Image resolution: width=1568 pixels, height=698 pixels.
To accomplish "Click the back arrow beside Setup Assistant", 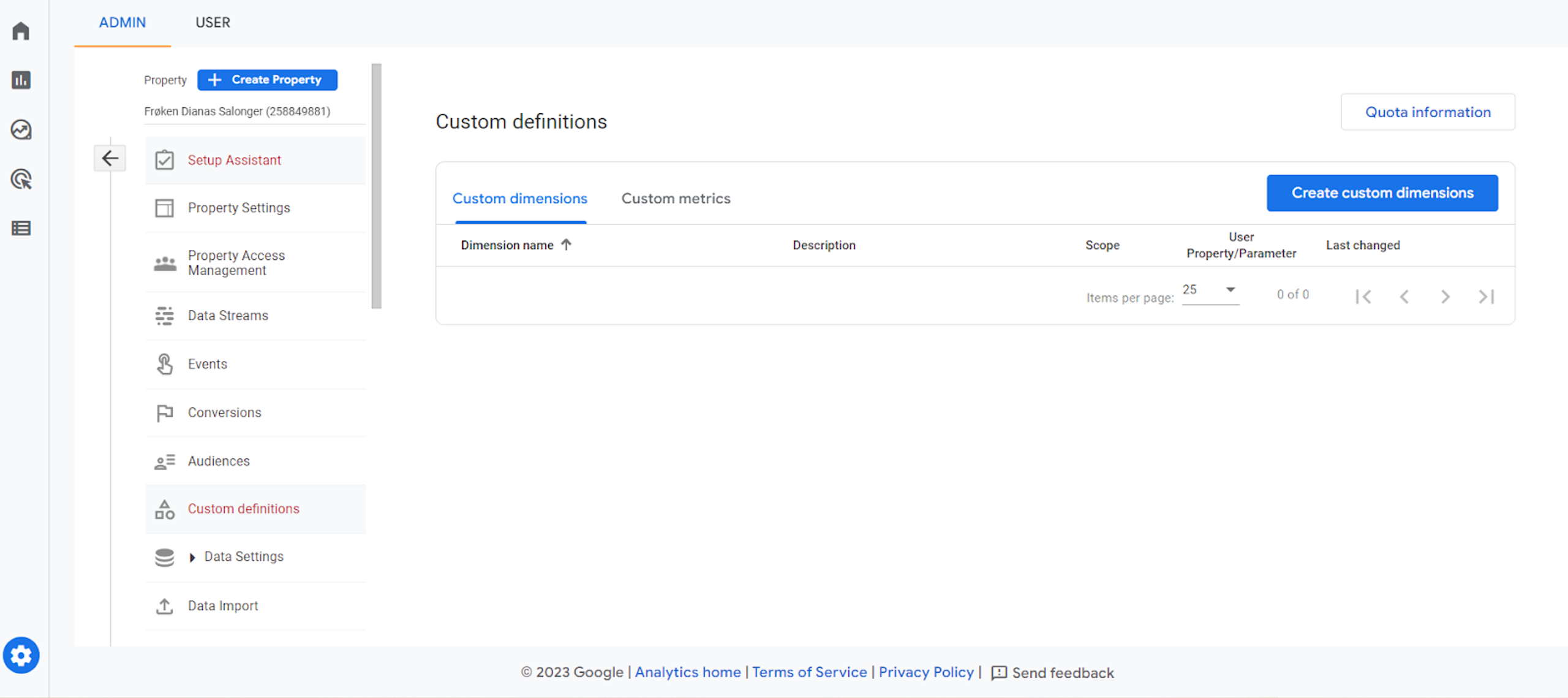I will 110,158.
